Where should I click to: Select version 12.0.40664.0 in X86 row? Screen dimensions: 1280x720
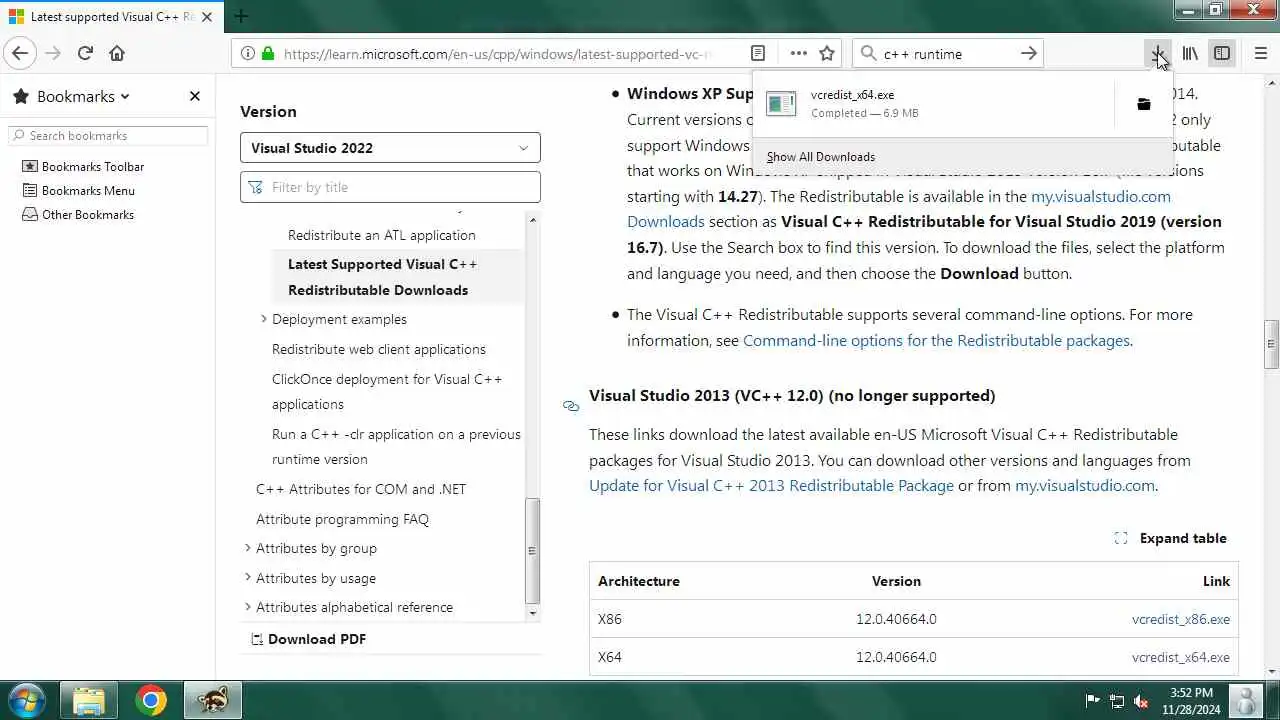pos(896,619)
